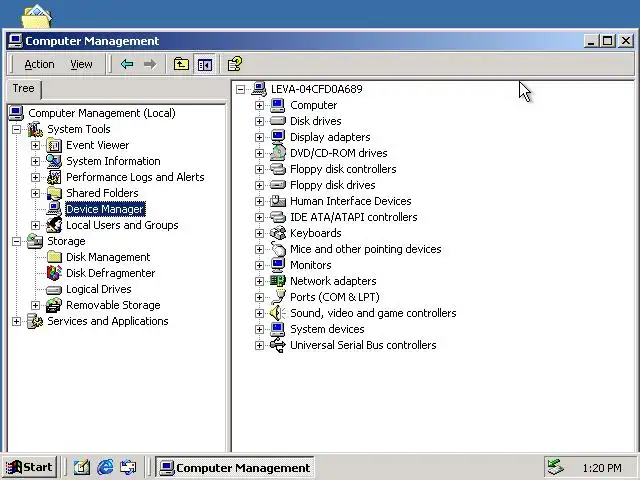Screen dimensions: 640x480
Task: Click the Shared Folders icon
Action: point(54,193)
